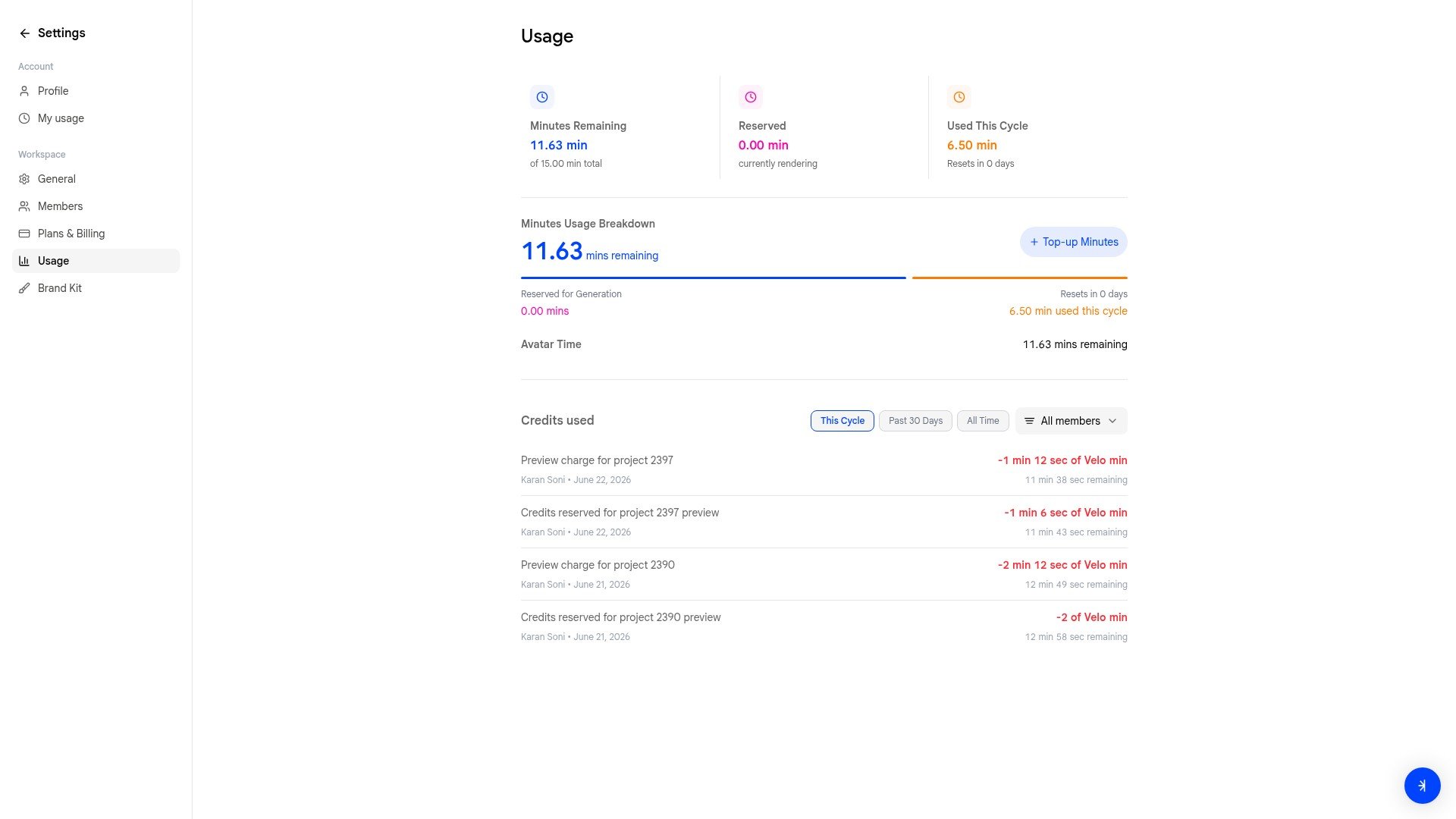Click the pink Reserved clock icon
The height and width of the screenshot is (819, 1456).
click(751, 97)
